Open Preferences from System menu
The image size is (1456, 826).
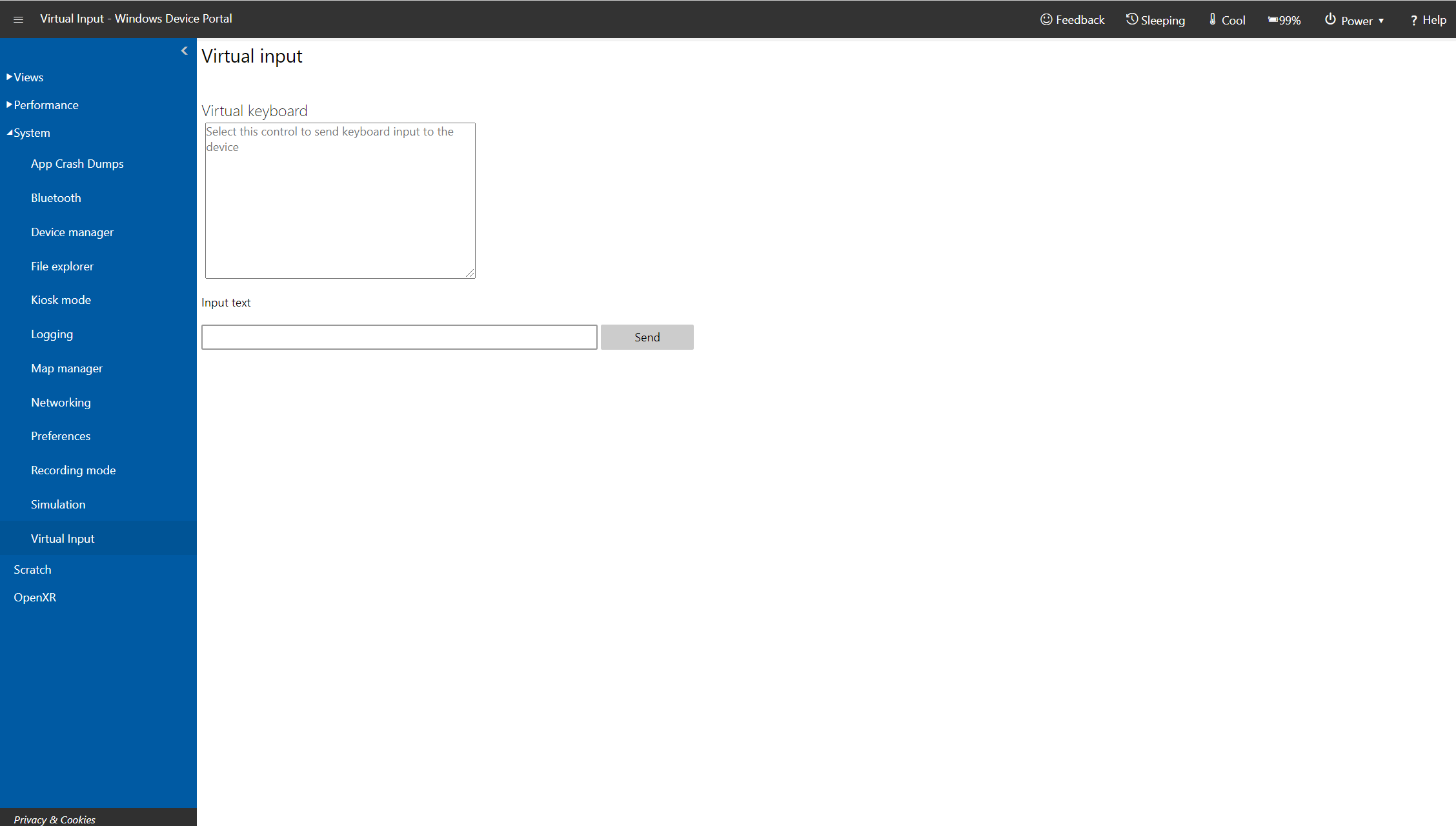pyautogui.click(x=60, y=436)
